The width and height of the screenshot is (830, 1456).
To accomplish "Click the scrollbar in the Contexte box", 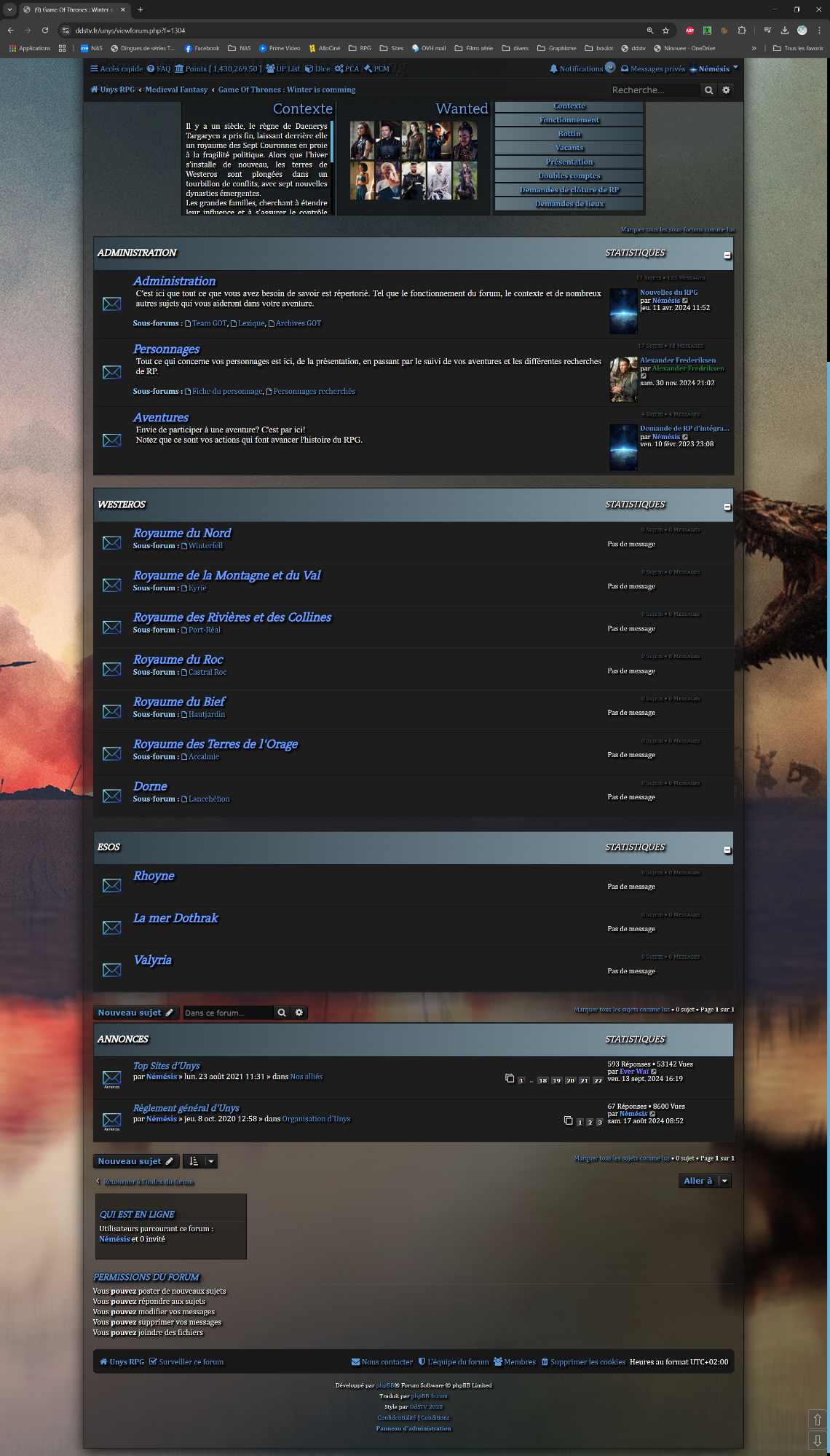I will [331, 142].
